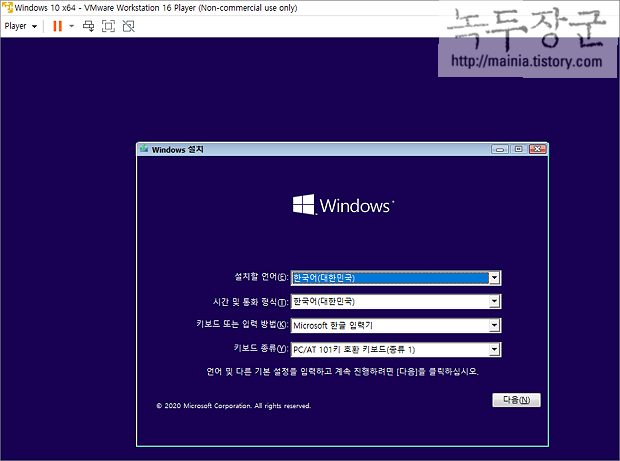Open the 시간 및 통화 형식 dropdown
Screen dimensions: 620x461
(396, 302)
